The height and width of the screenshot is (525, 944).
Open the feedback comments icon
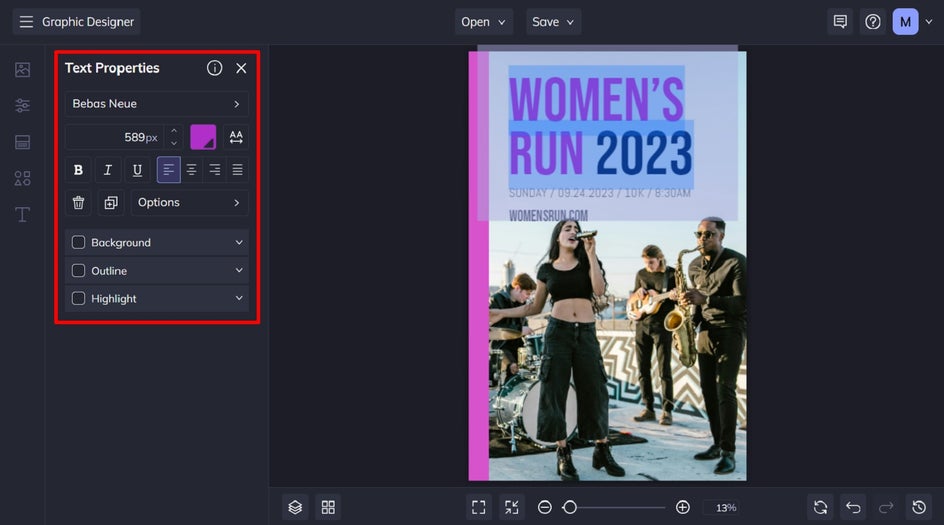(x=840, y=22)
